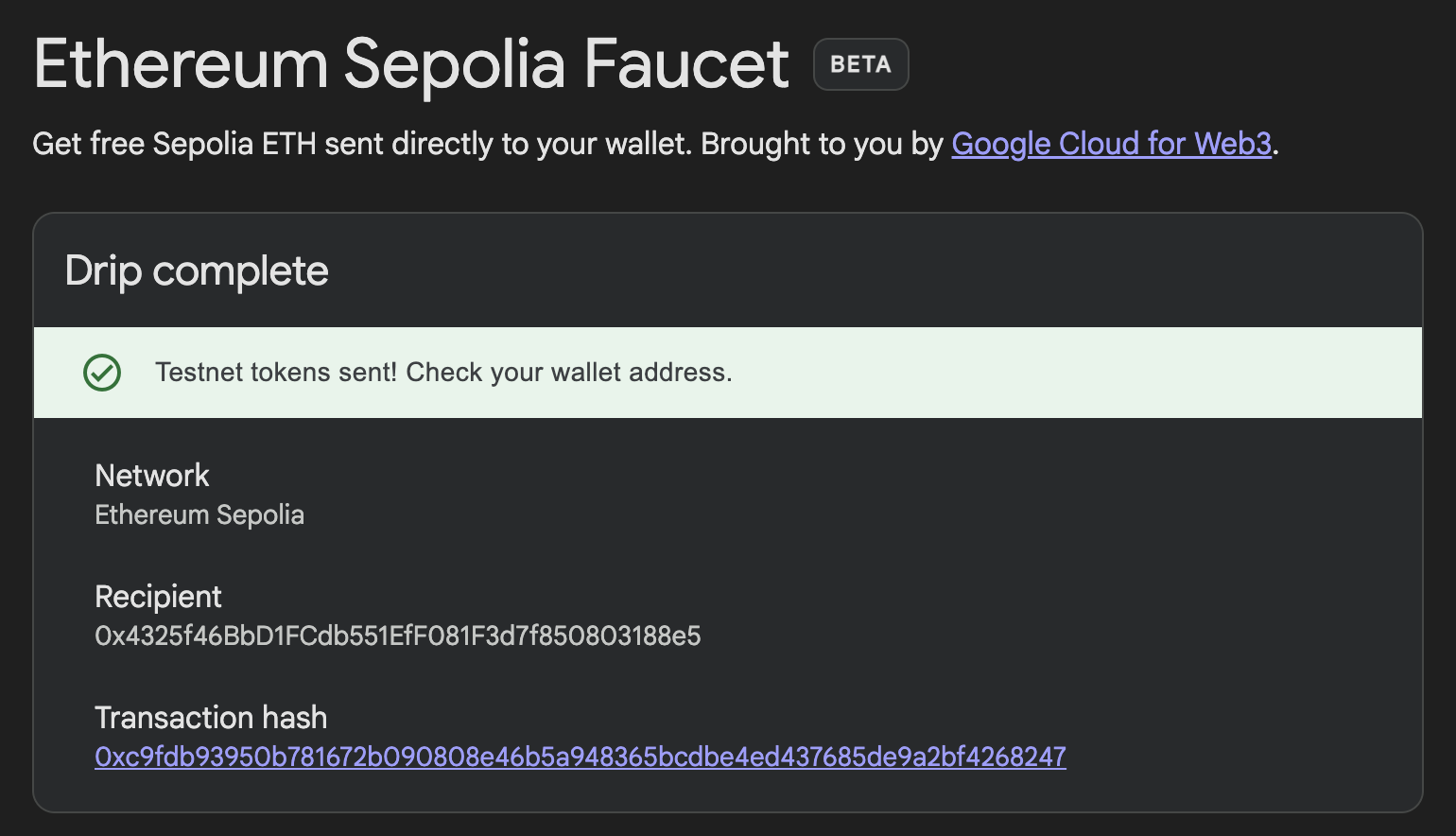Select the recipient wallet address 0x4325f46B…
This screenshot has height=836, width=1456.
[x=398, y=636]
